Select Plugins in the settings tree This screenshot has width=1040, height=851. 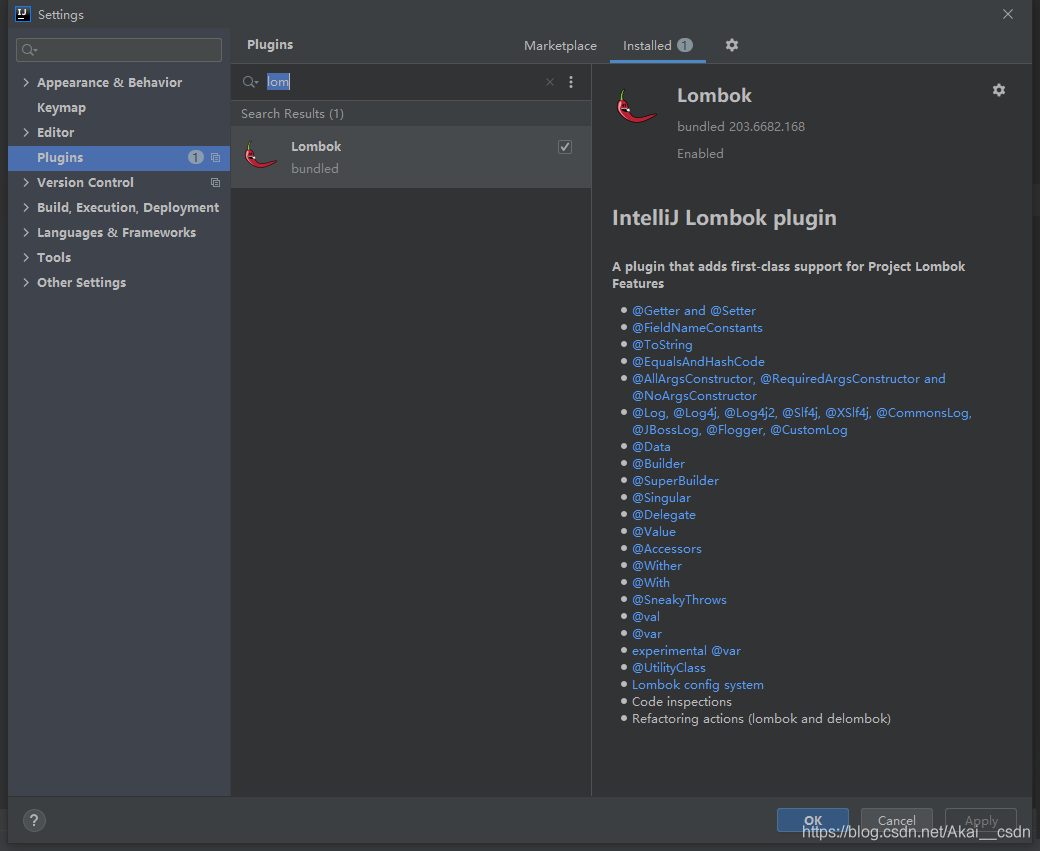point(119,158)
